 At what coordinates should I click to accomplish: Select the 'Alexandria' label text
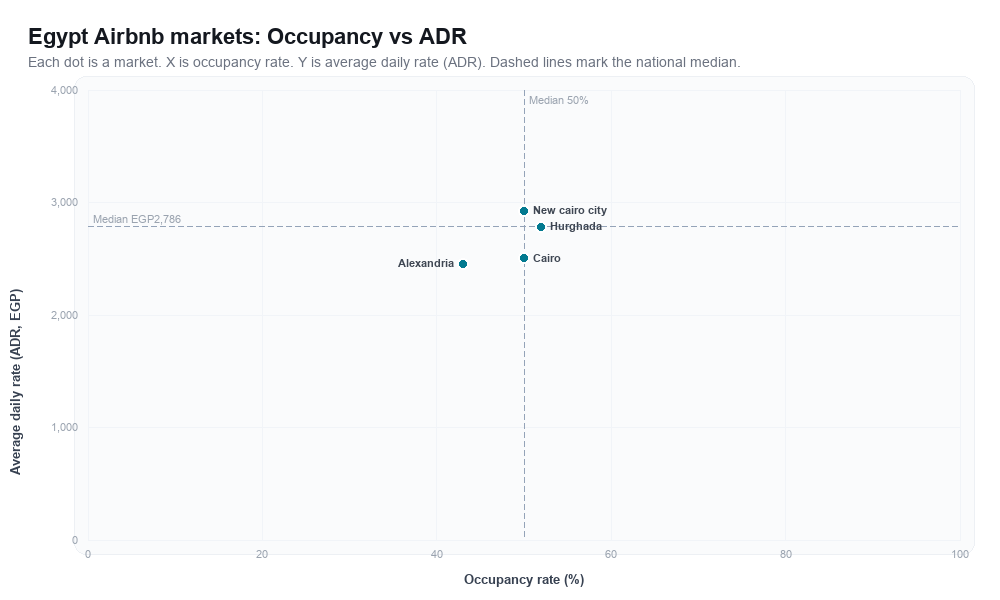[425, 263]
